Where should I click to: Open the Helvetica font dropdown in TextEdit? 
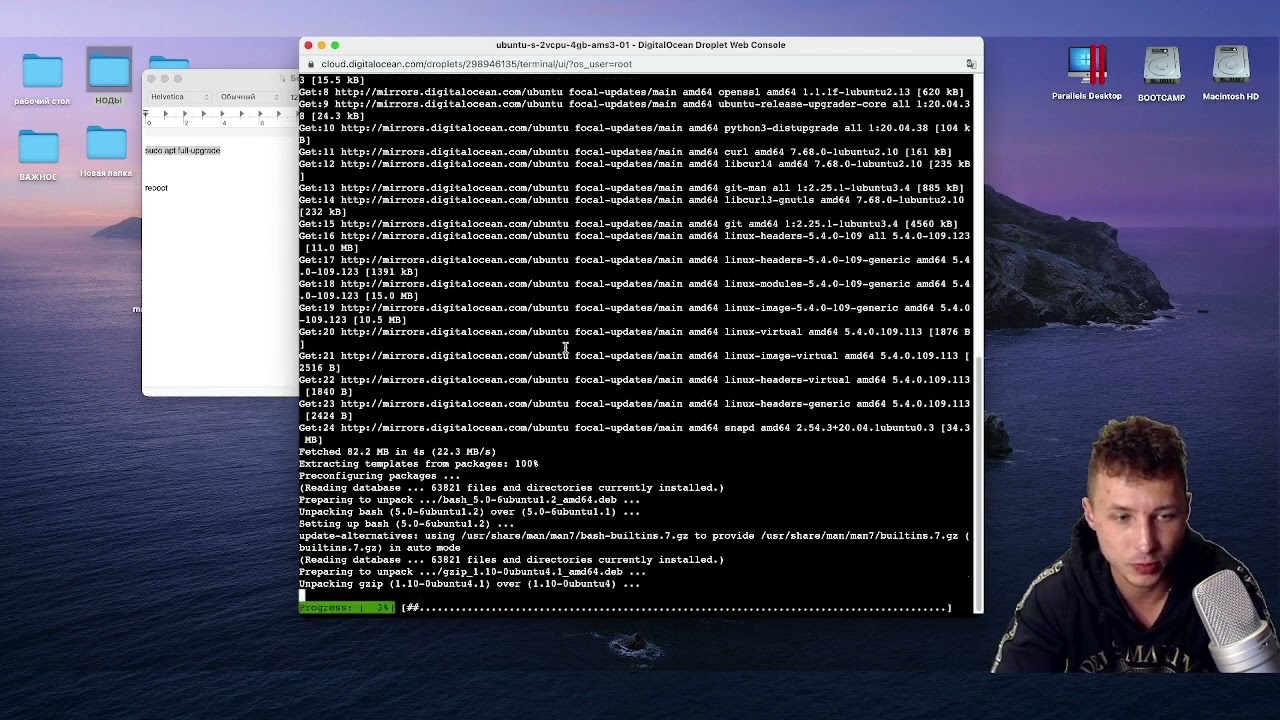pyautogui.click(x=178, y=97)
